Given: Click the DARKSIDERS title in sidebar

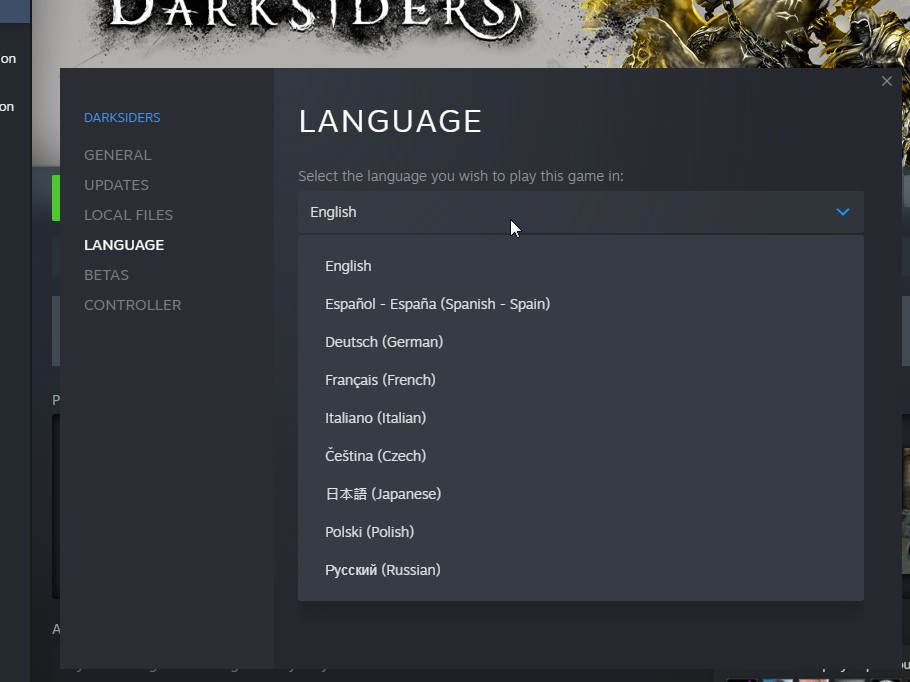Looking at the screenshot, I should 122,118.
